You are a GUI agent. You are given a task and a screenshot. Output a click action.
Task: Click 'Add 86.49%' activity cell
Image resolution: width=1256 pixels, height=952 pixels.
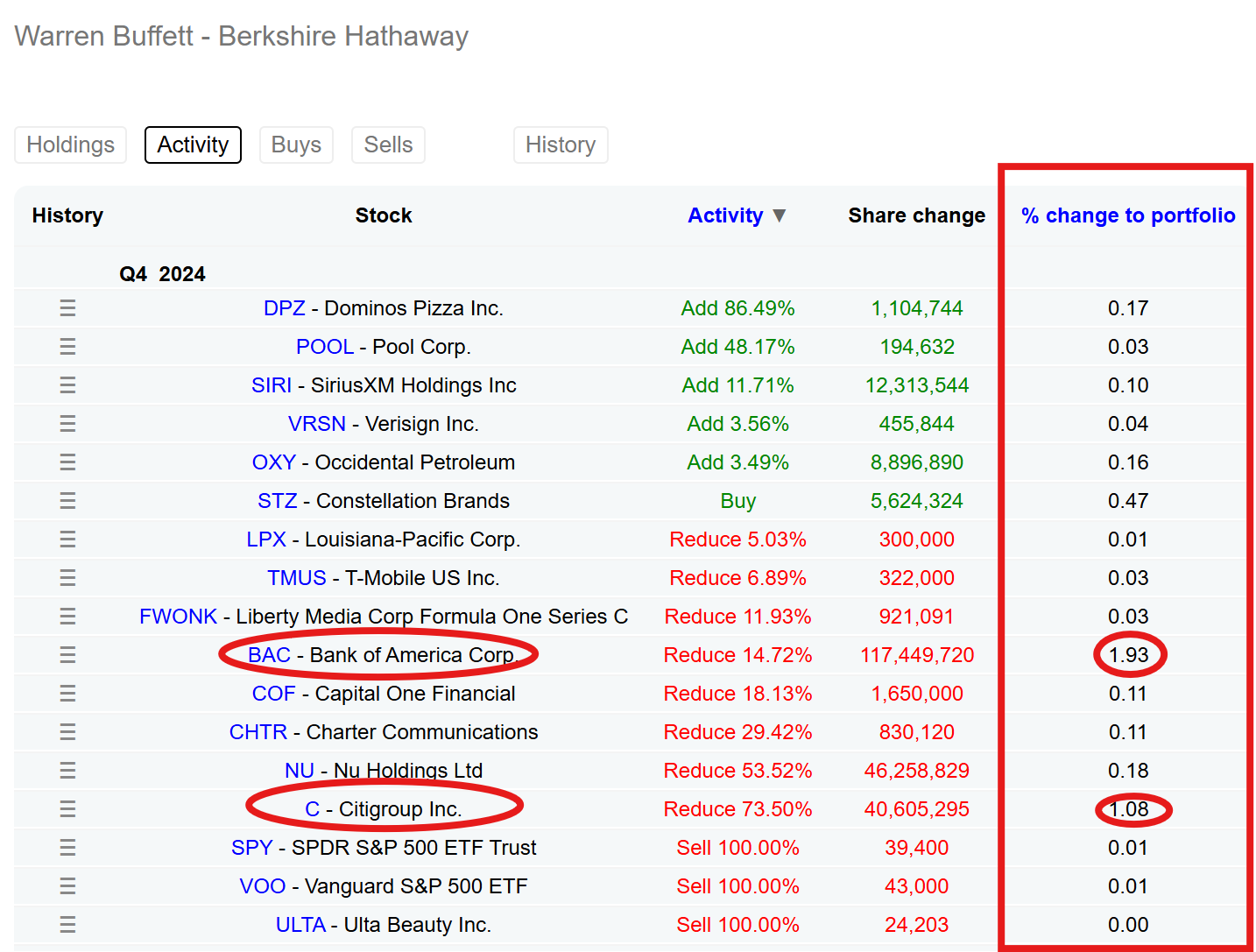pos(738,308)
